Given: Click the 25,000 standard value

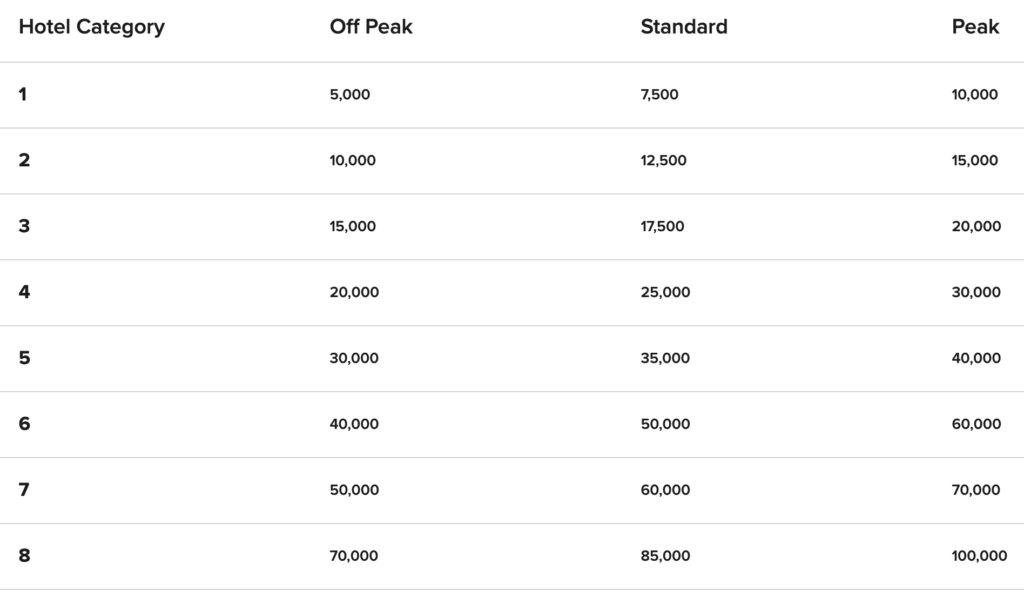Looking at the screenshot, I should coord(665,293).
